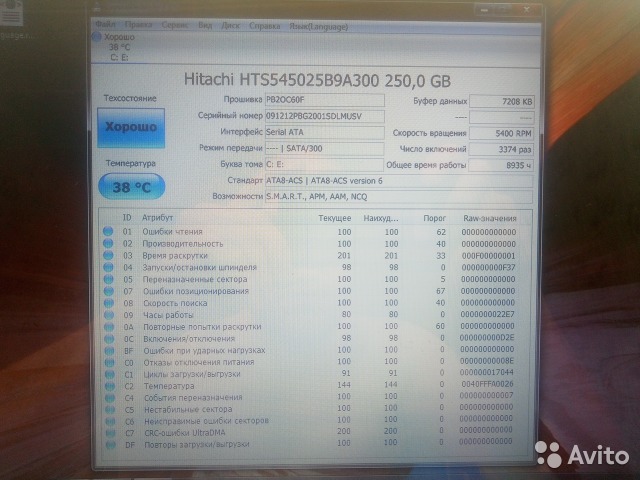Click the Буква тома C: E: field
640x480 pixels.
[x=324, y=164]
